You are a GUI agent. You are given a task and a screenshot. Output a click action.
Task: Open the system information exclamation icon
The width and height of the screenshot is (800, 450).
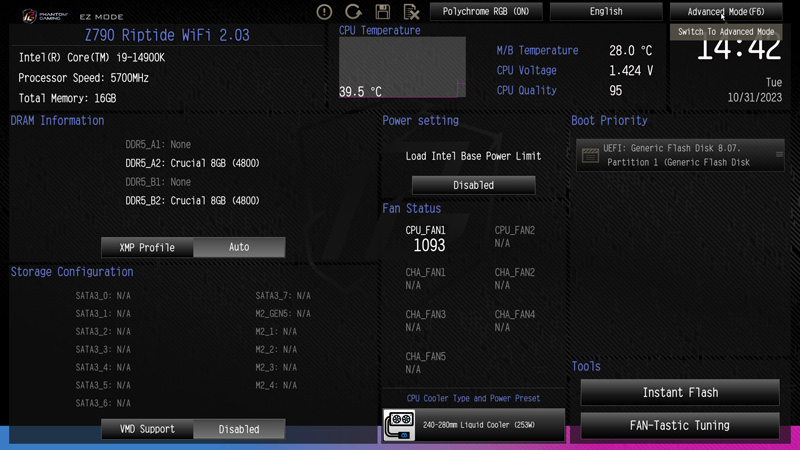[324, 12]
